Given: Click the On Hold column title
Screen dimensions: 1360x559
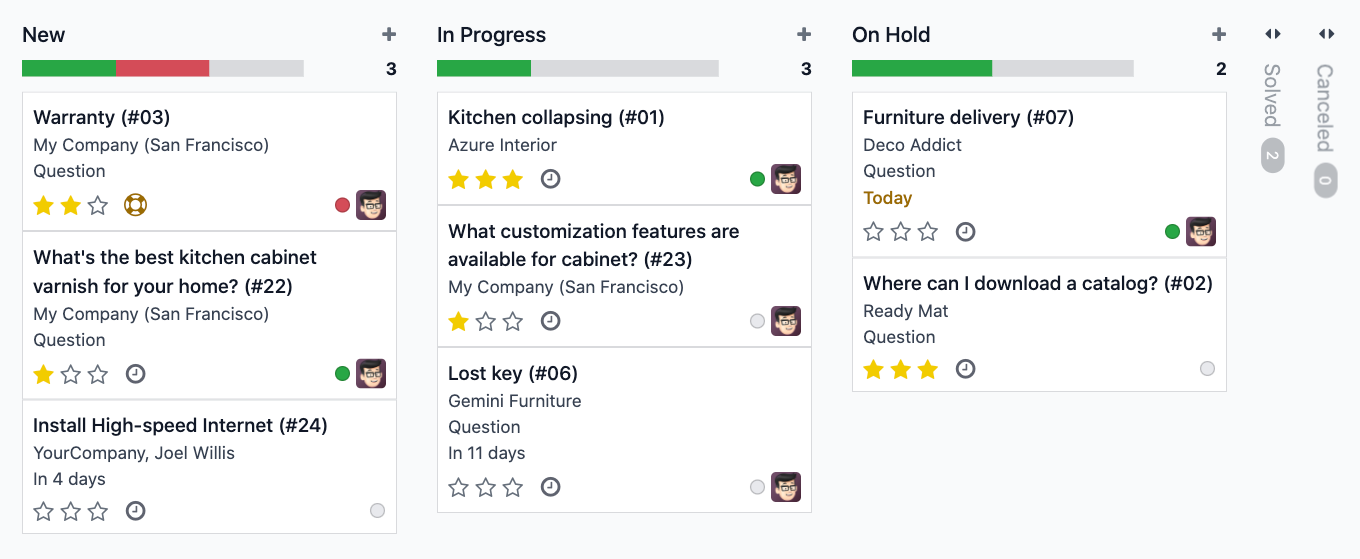Looking at the screenshot, I should (x=891, y=35).
